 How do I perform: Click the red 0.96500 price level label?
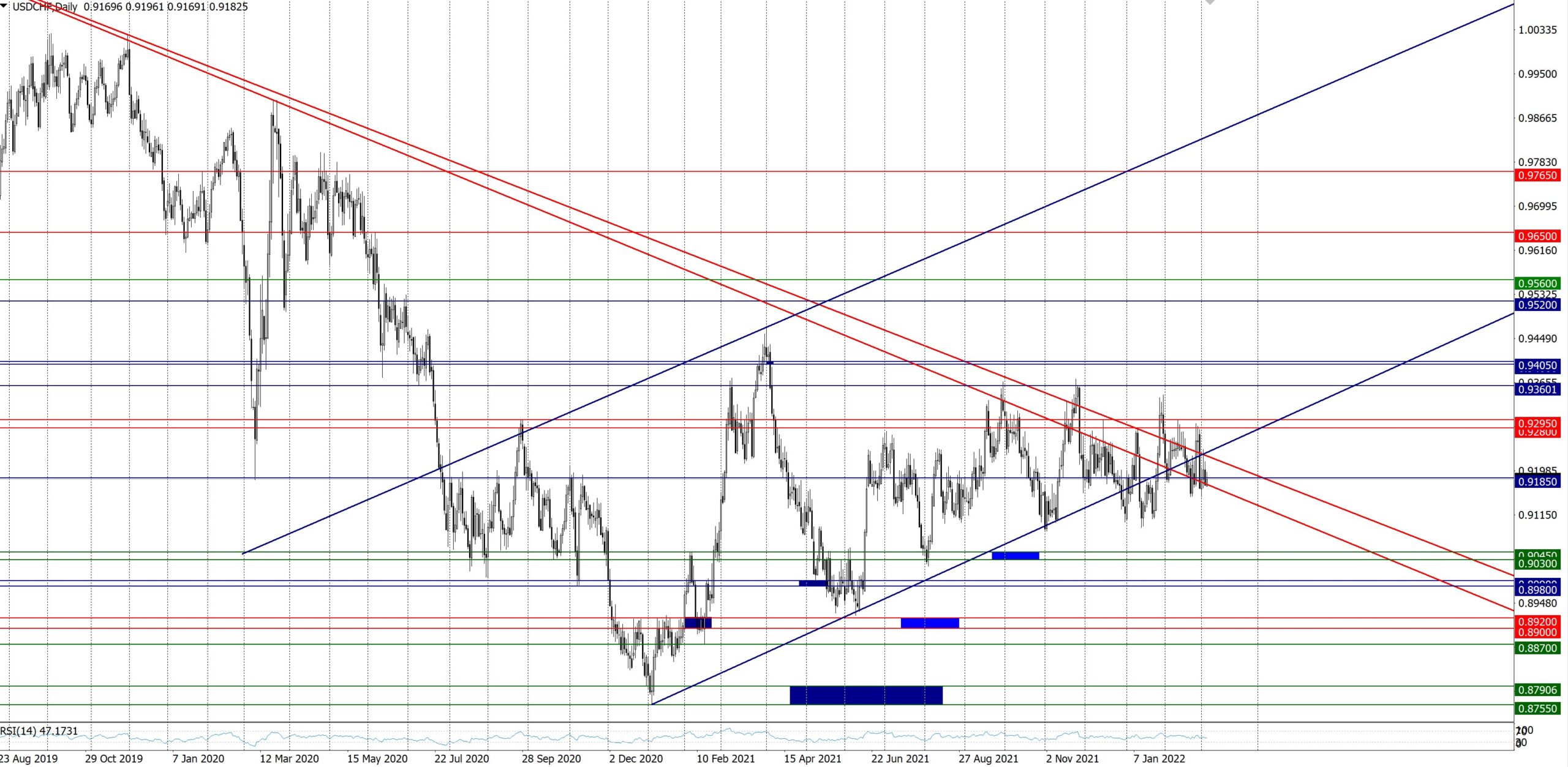coord(1537,236)
